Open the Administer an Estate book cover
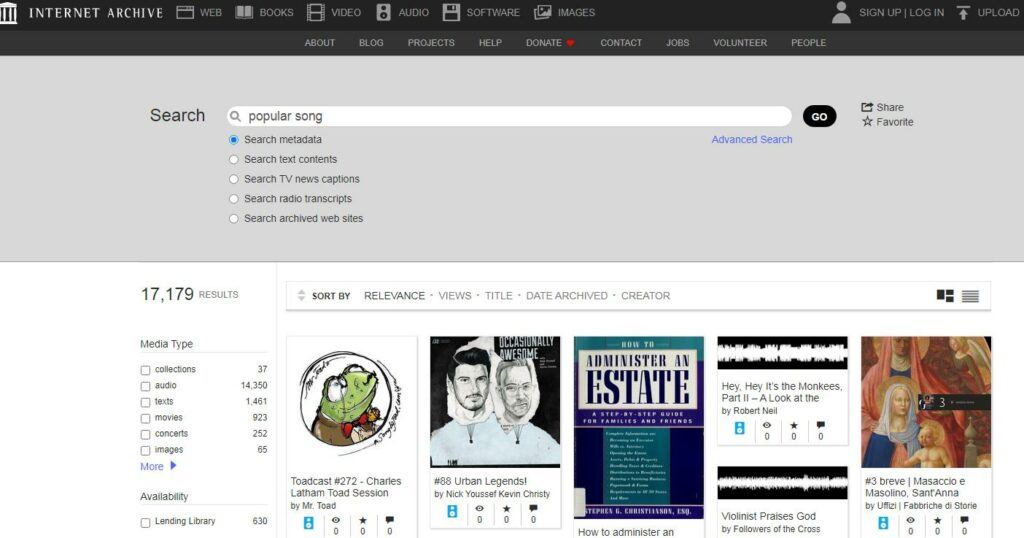 639,428
